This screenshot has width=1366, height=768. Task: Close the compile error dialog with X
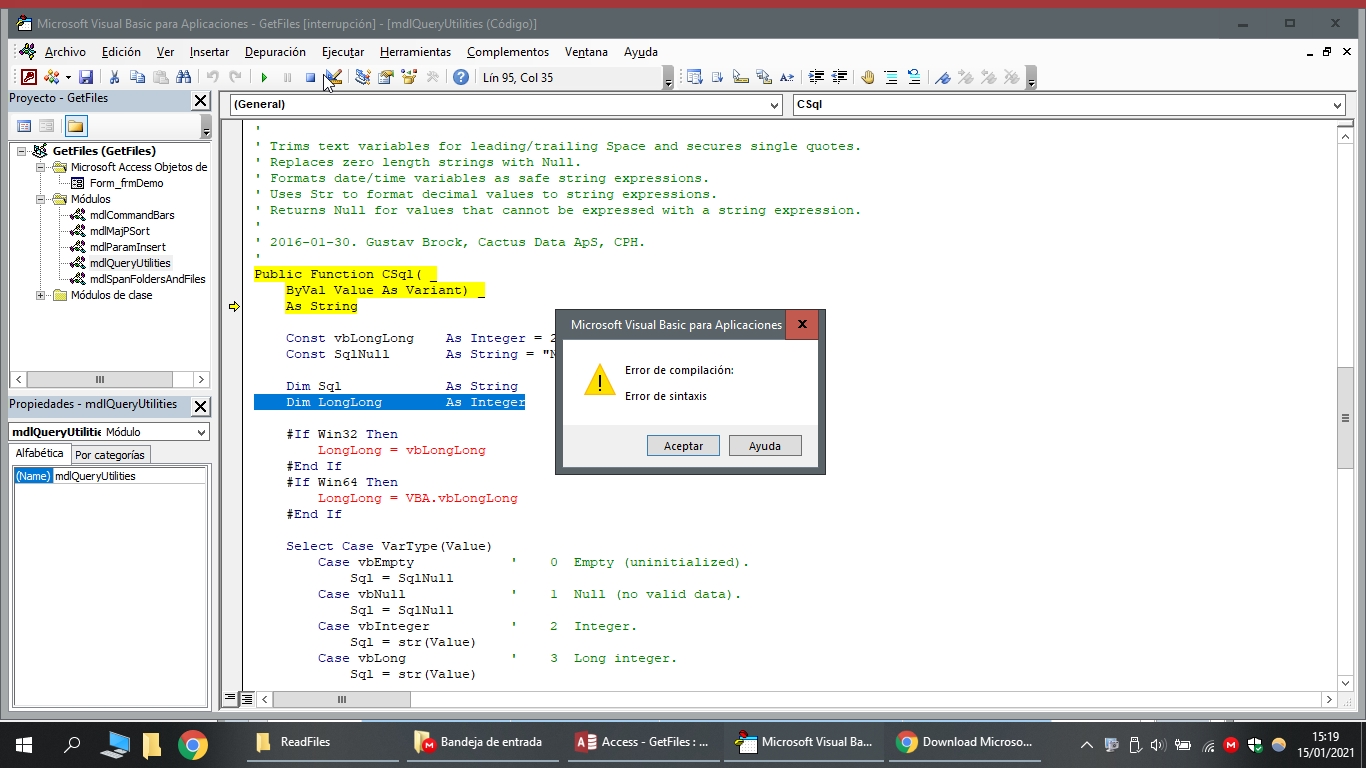pos(802,325)
